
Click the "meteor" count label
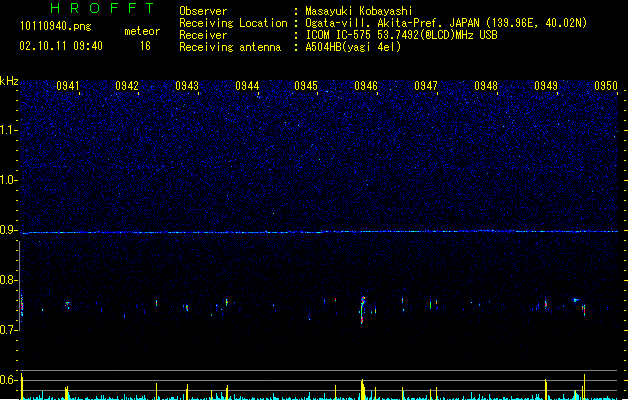142,31
